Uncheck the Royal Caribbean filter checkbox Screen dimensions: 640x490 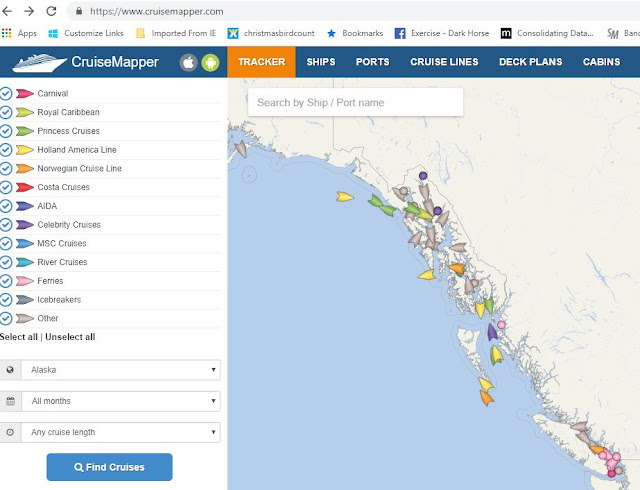6,112
